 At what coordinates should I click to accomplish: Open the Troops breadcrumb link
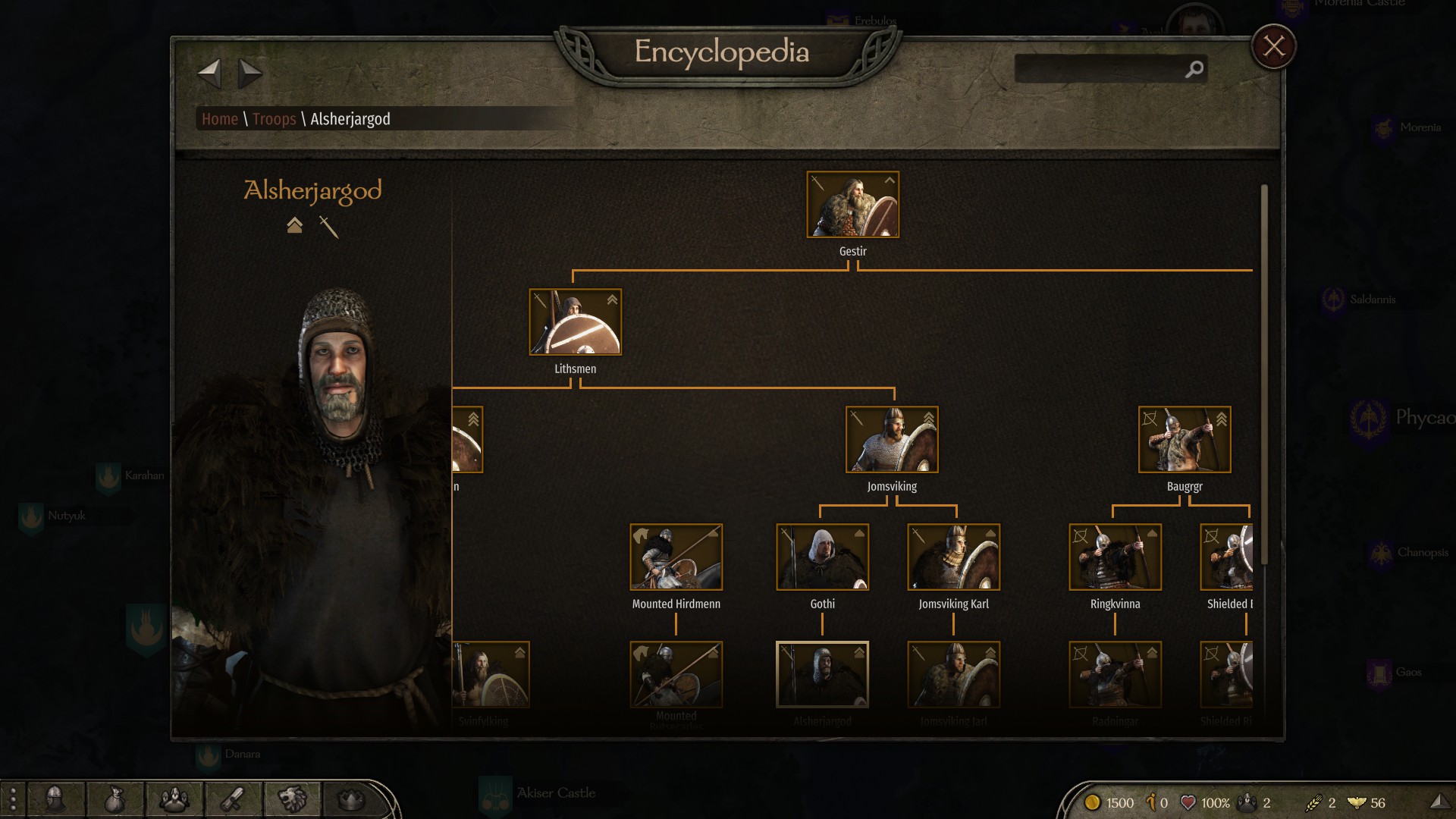(x=274, y=119)
